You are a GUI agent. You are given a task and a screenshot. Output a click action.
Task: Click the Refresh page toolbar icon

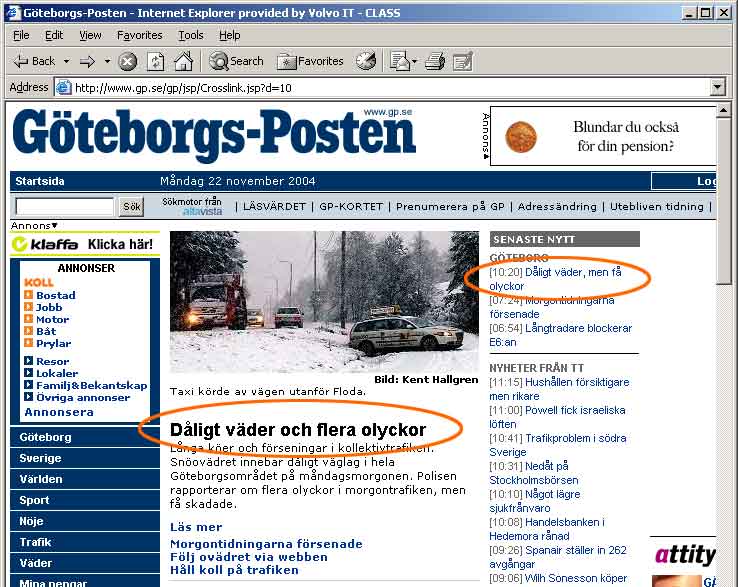pyautogui.click(x=155, y=62)
